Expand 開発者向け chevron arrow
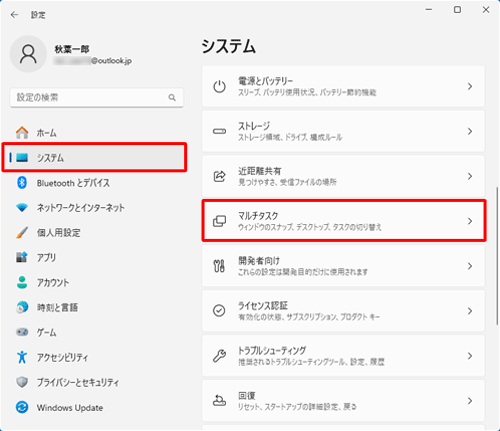Screen dimensions: 500x431 pos(470,266)
